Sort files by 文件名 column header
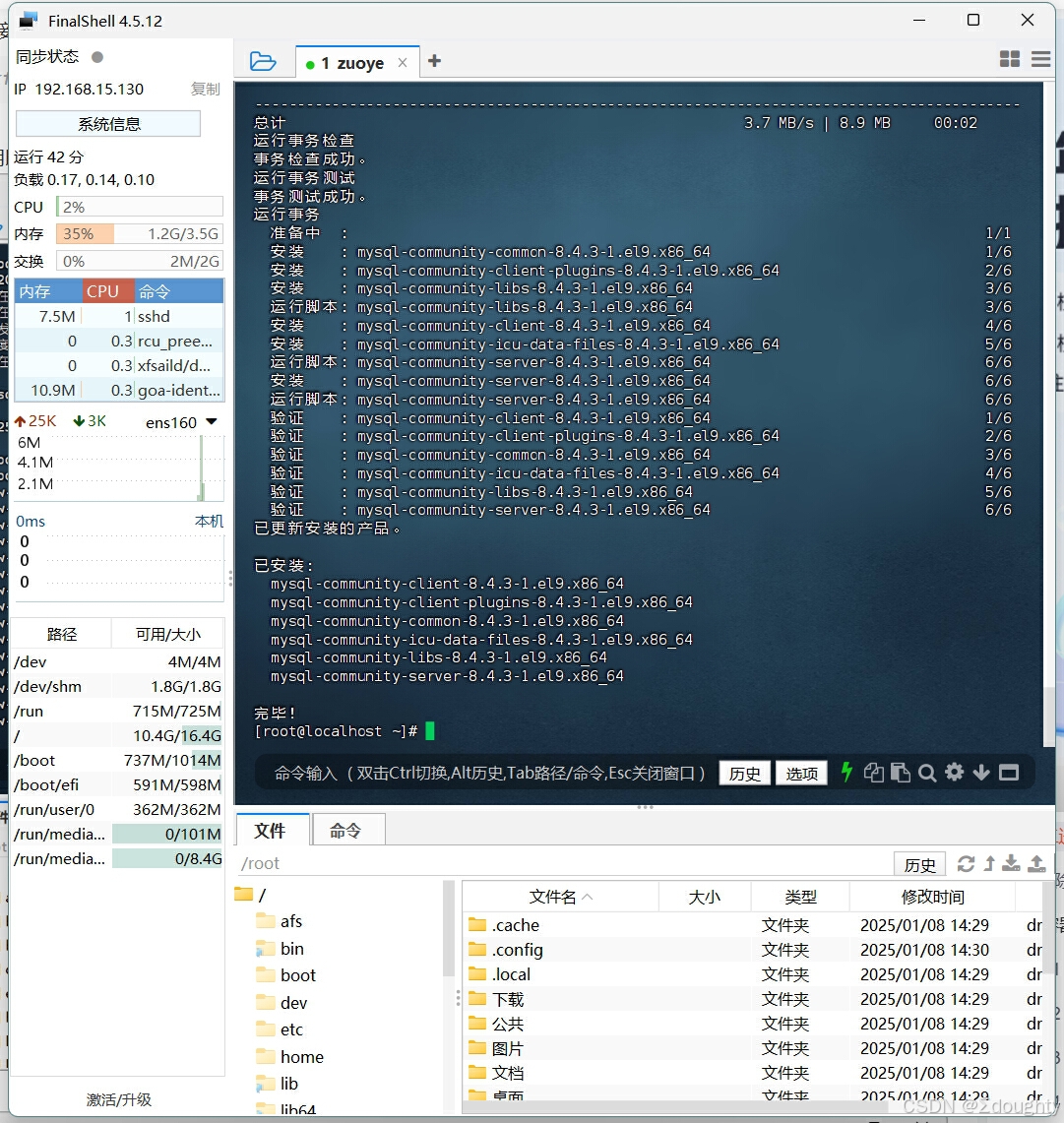This screenshot has height=1123, width=1064. [560, 897]
